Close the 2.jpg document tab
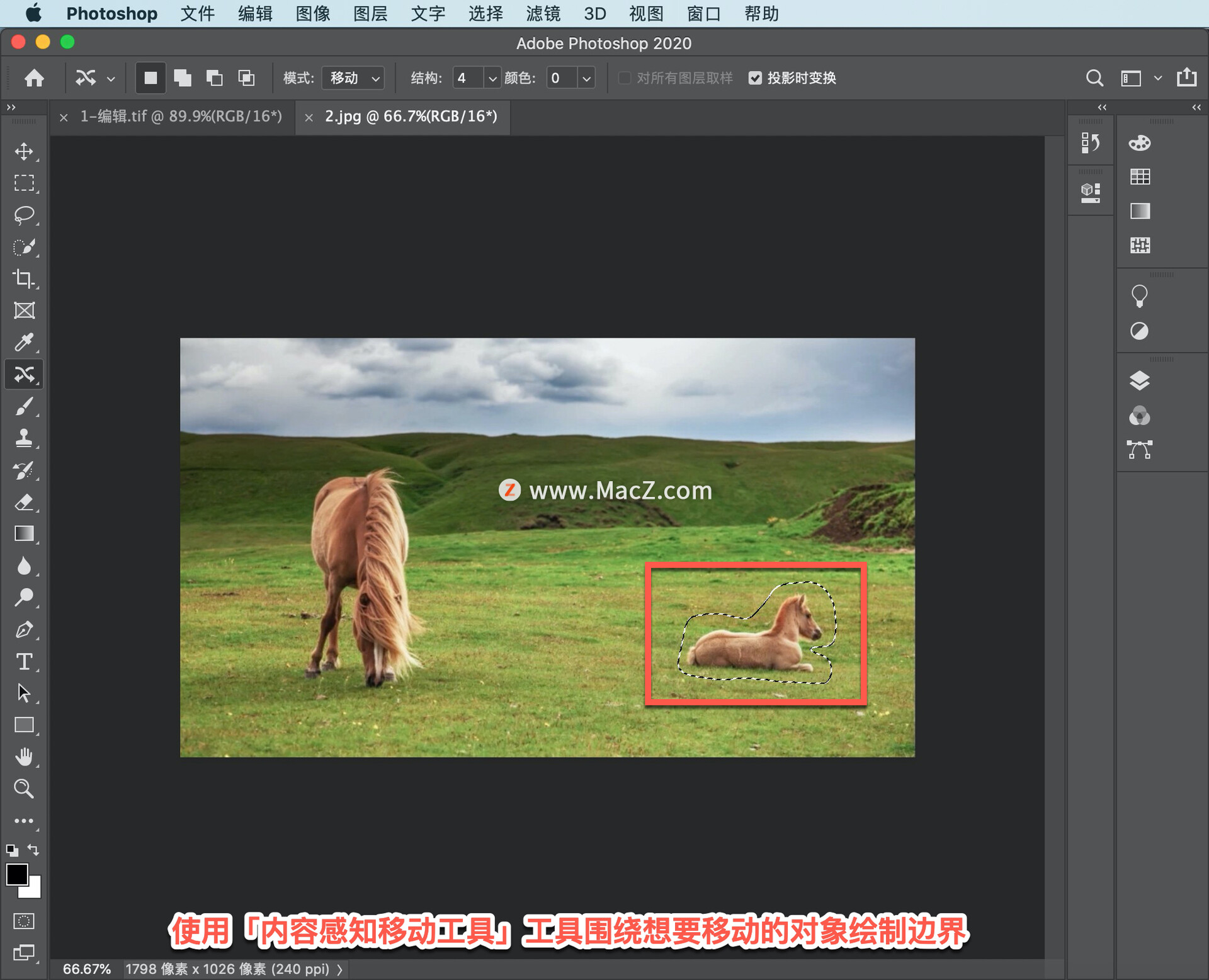This screenshot has width=1209, height=980. coord(309,117)
